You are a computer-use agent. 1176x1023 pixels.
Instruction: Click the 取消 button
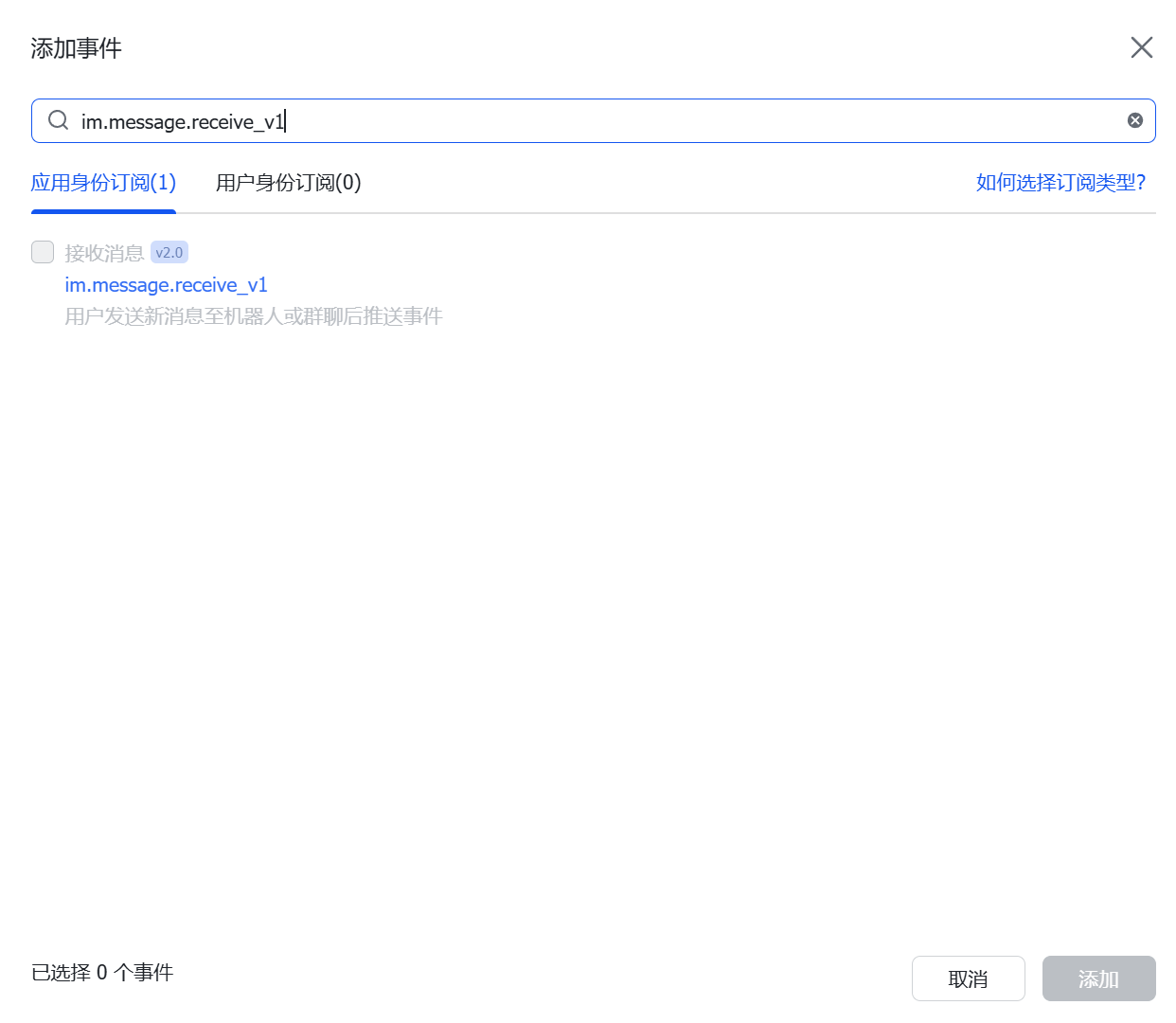tap(969, 978)
